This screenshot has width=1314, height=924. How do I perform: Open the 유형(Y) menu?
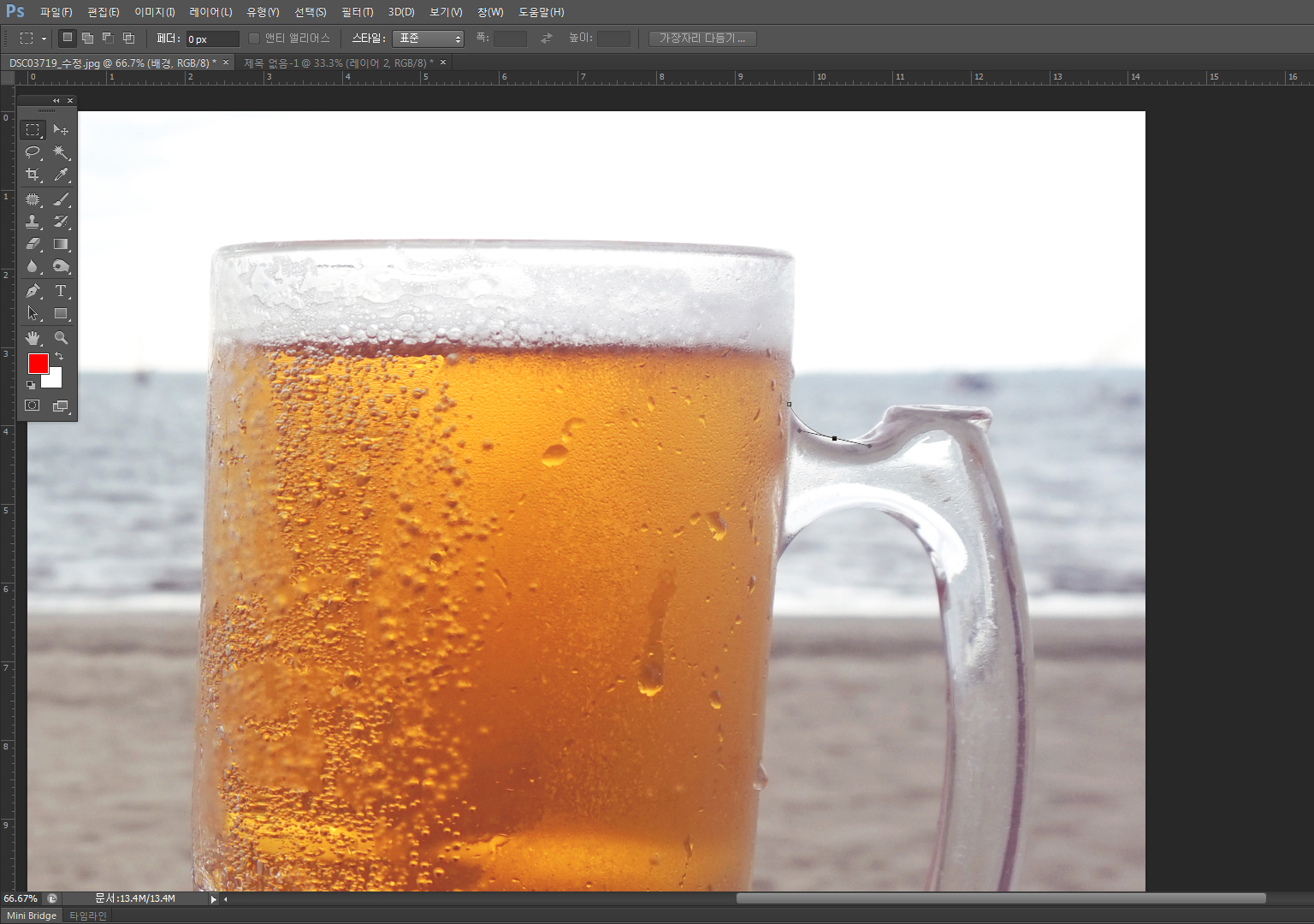263,12
